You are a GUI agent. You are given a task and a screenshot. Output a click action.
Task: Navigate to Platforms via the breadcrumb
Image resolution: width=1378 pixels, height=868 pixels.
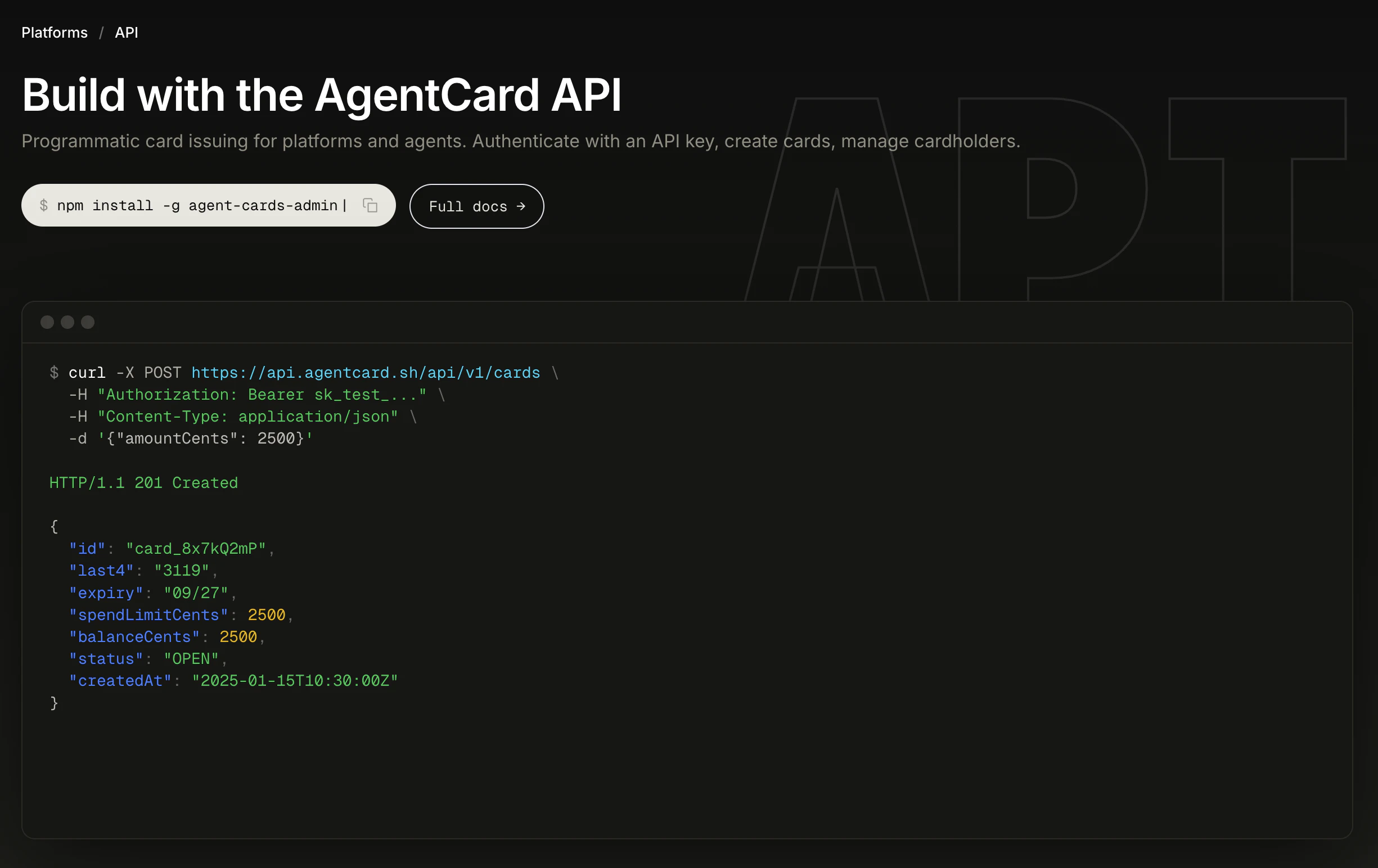55,33
